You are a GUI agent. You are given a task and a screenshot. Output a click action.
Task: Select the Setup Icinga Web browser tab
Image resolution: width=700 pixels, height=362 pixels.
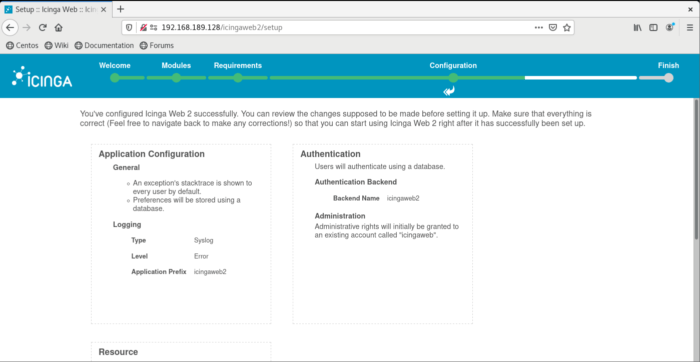click(57, 9)
